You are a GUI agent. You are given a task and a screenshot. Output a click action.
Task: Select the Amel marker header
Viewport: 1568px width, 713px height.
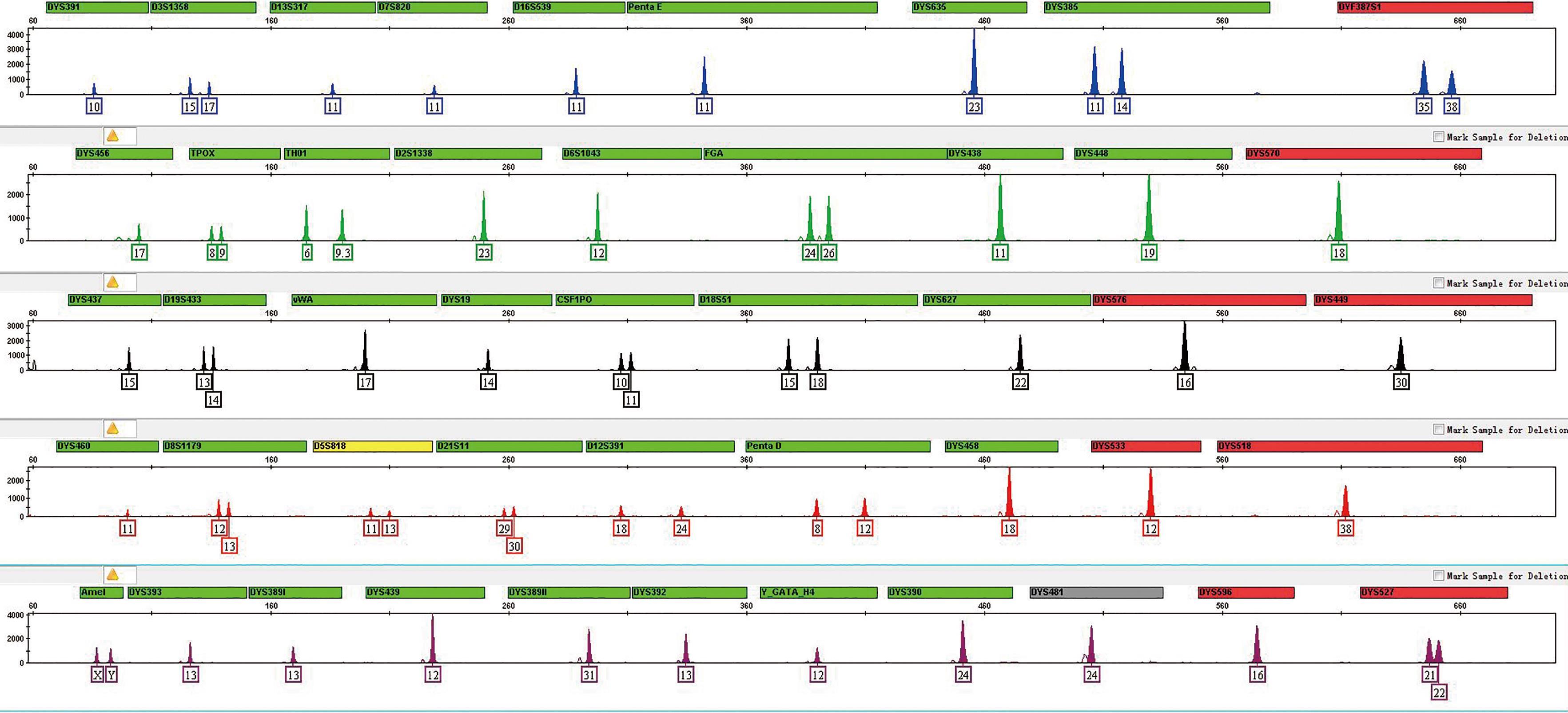point(101,593)
